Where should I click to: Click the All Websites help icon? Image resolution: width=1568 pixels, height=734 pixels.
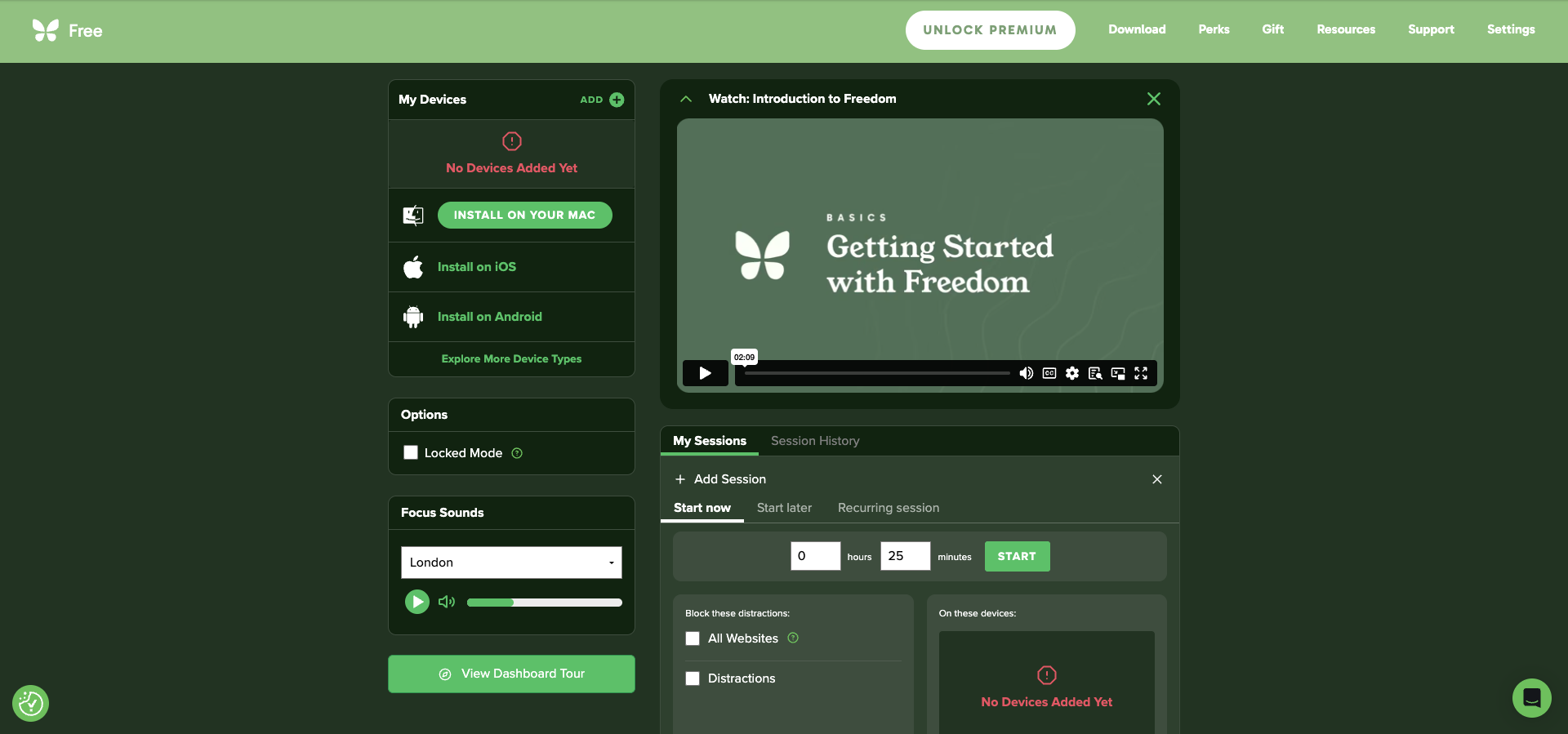793,638
